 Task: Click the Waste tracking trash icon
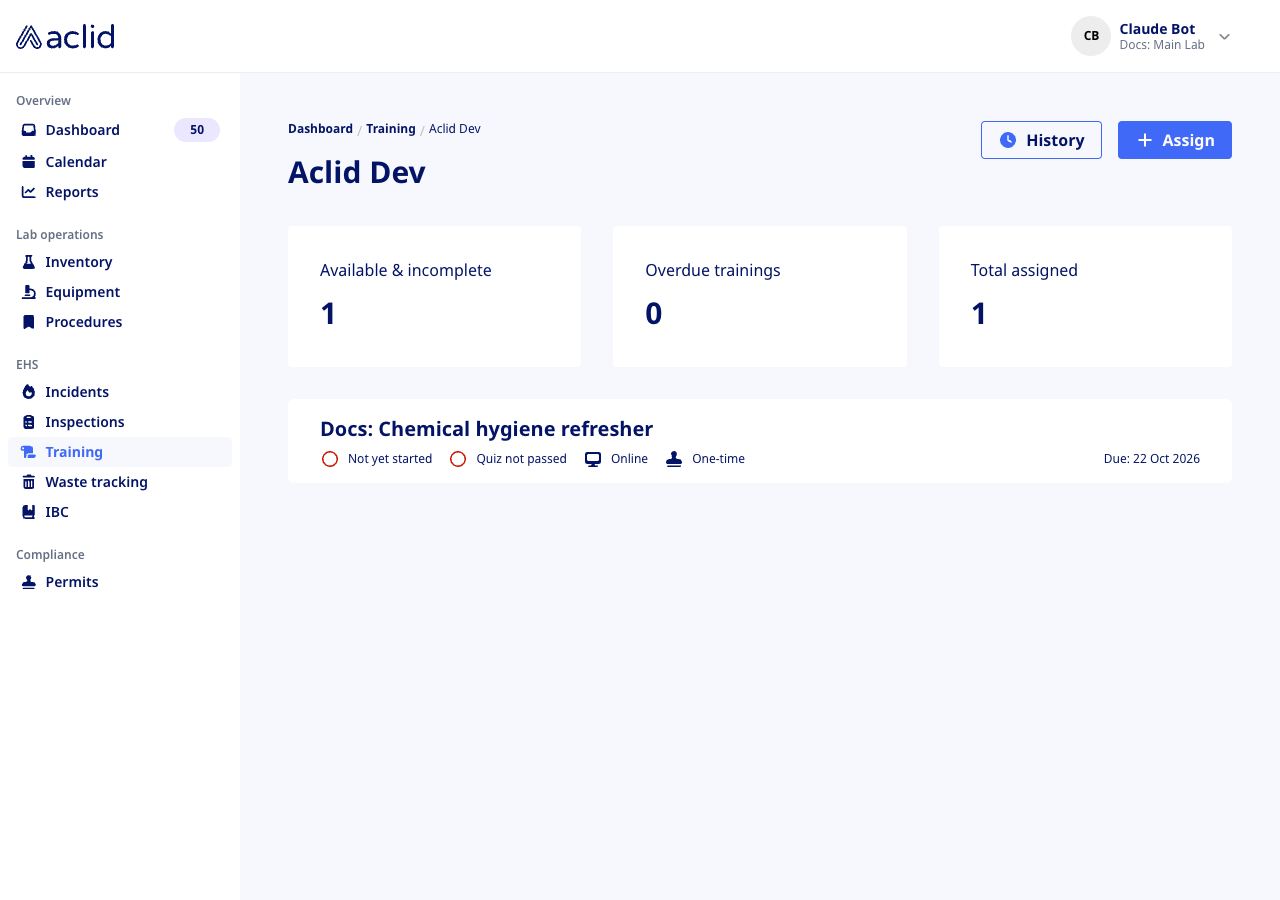29,482
